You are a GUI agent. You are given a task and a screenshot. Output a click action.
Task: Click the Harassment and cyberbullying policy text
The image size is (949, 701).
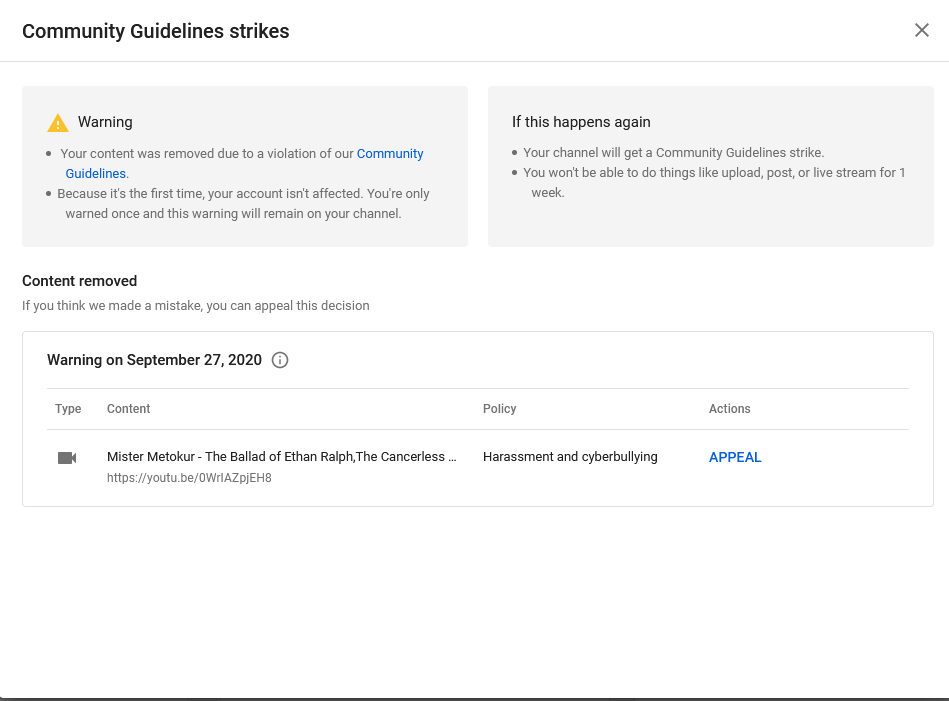tap(570, 456)
